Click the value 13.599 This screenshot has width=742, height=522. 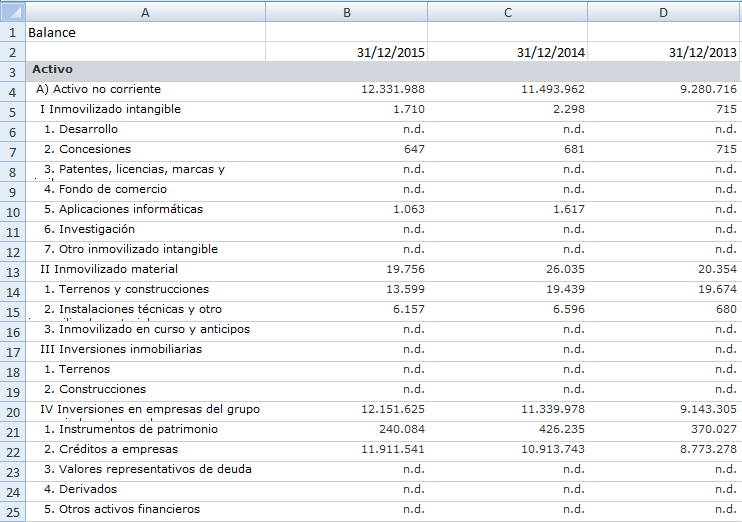[405, 289]
